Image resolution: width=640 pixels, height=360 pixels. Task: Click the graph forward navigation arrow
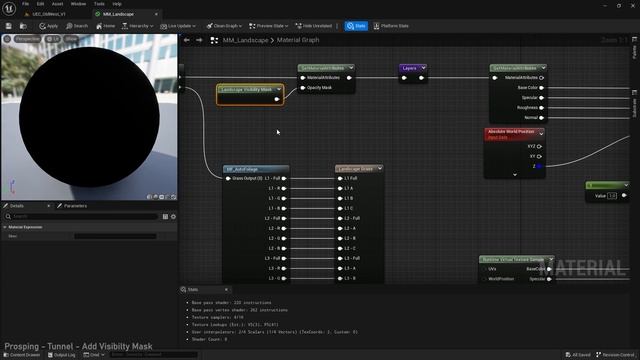point(199,40)
